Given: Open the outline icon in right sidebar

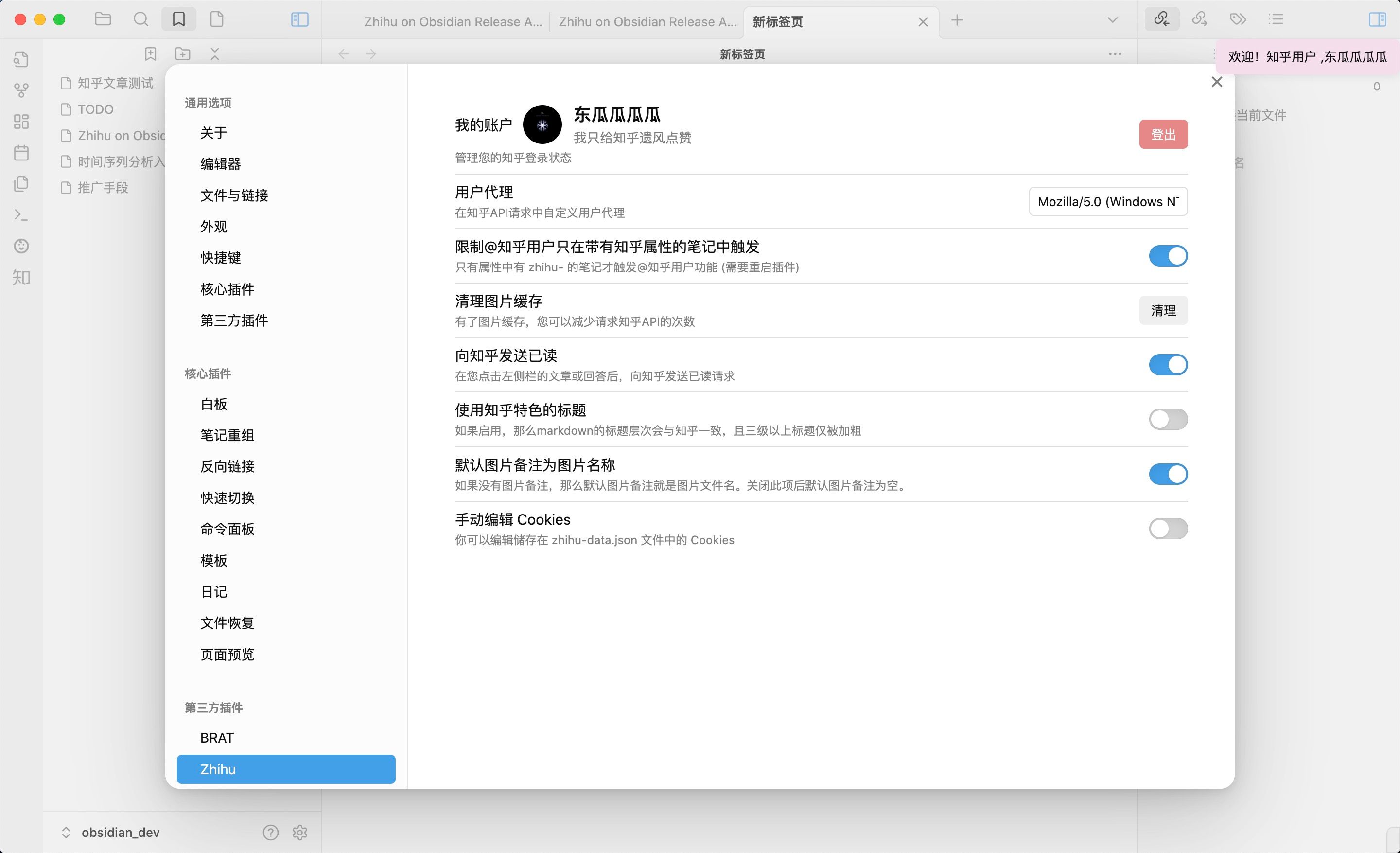Looking at the screenshot, I should tap(1276, 19).
